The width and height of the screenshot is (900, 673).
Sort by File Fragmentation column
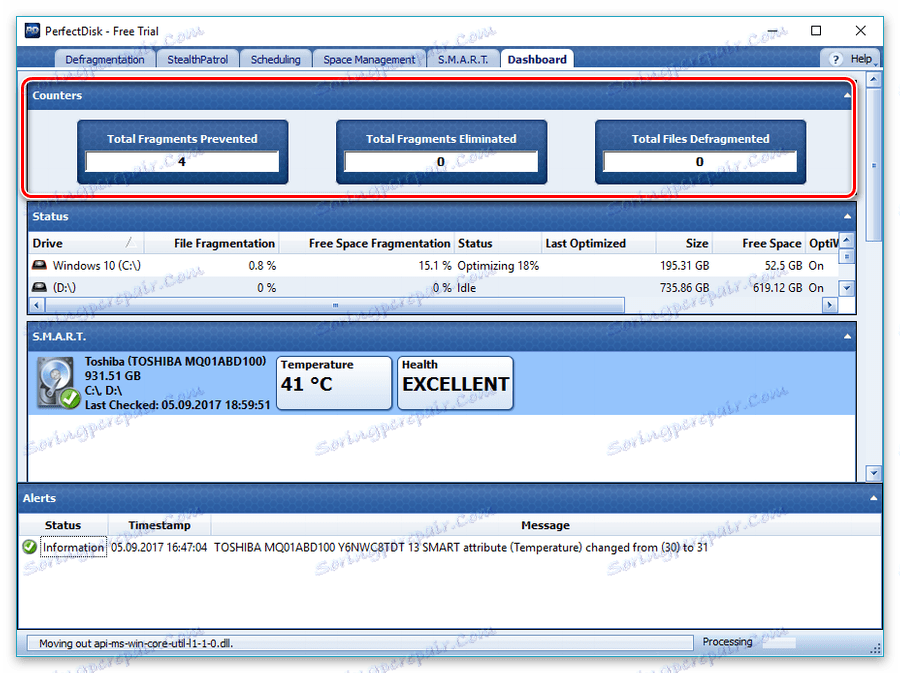click(x=211, y=243)
